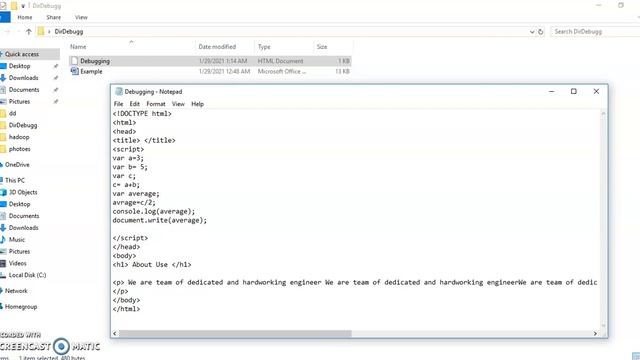Switch to Explorer View ribbon tab
This screenshot has width=640, height=360.
point(81,17)
